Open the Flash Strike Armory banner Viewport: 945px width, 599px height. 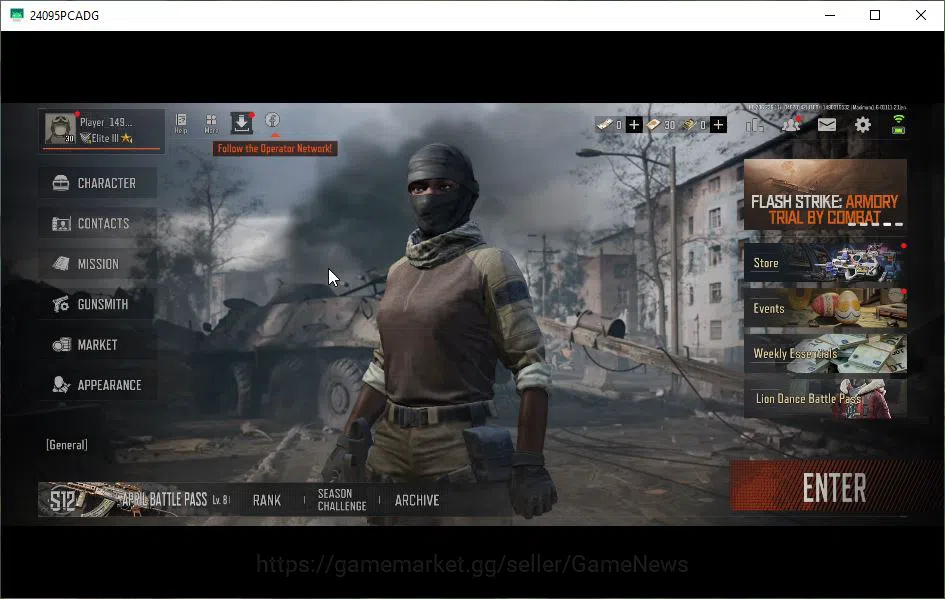pyautogui.click(x=825, y=194)
